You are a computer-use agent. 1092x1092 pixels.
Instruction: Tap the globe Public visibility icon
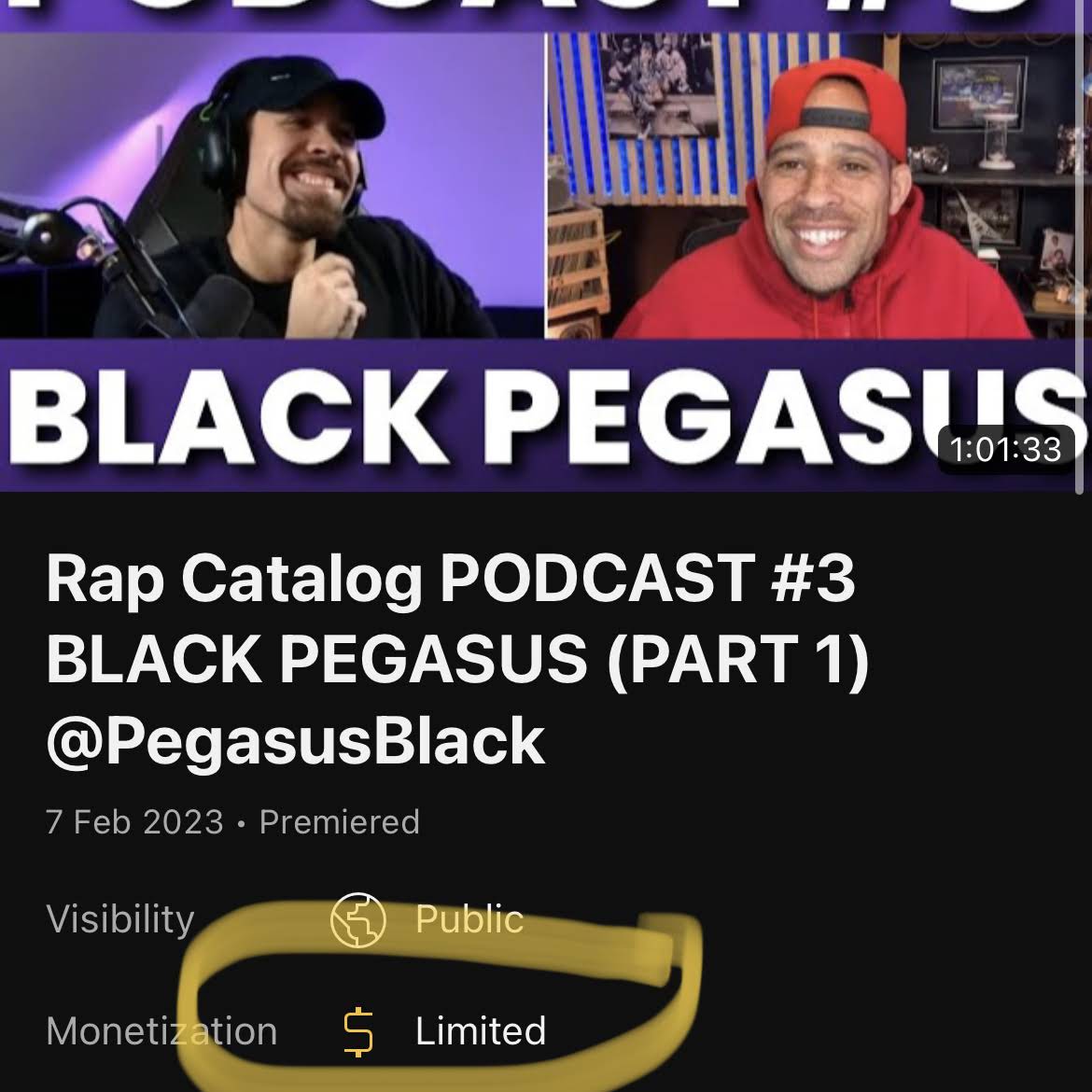coord(358,920)
